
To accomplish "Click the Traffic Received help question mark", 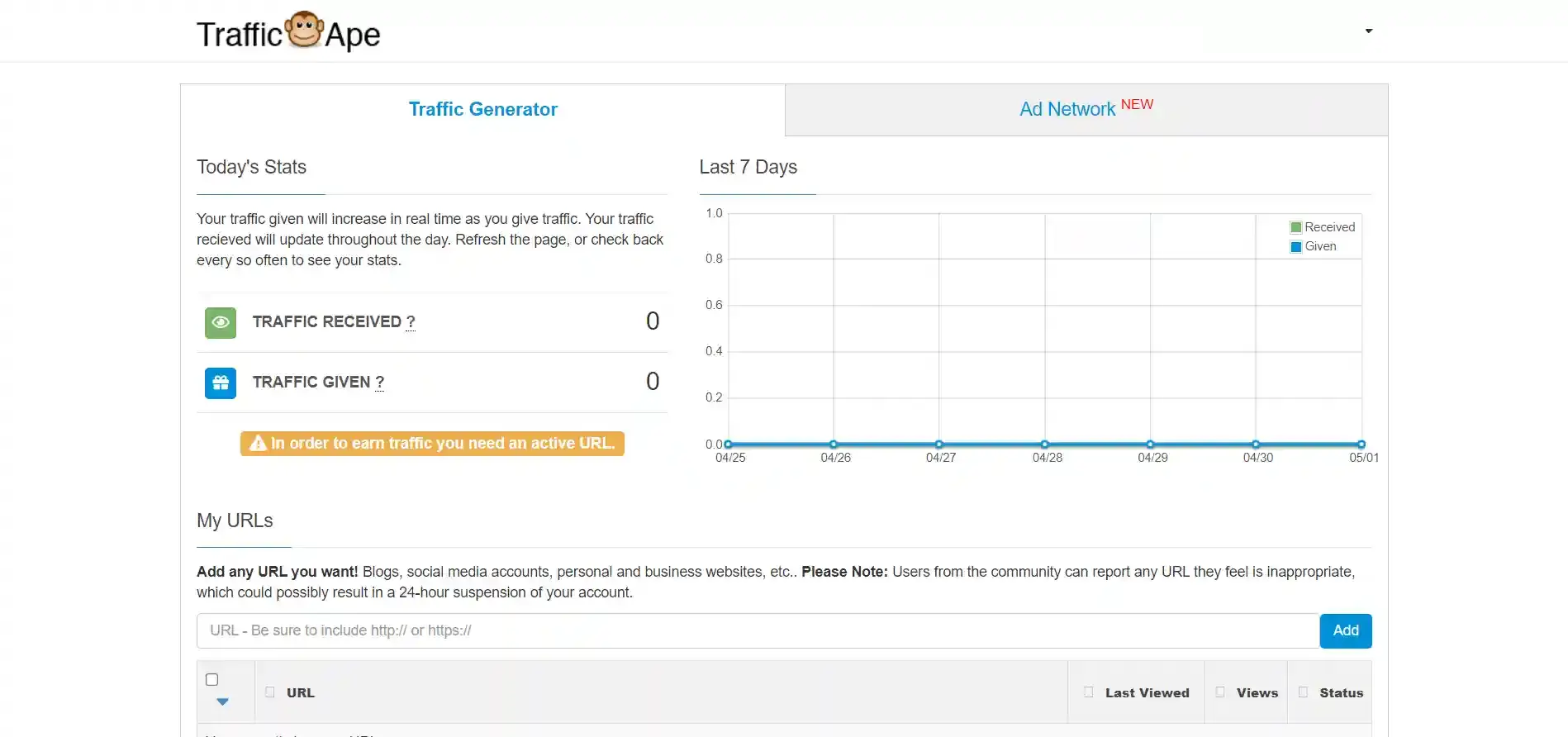I will (x=411, y=322).
